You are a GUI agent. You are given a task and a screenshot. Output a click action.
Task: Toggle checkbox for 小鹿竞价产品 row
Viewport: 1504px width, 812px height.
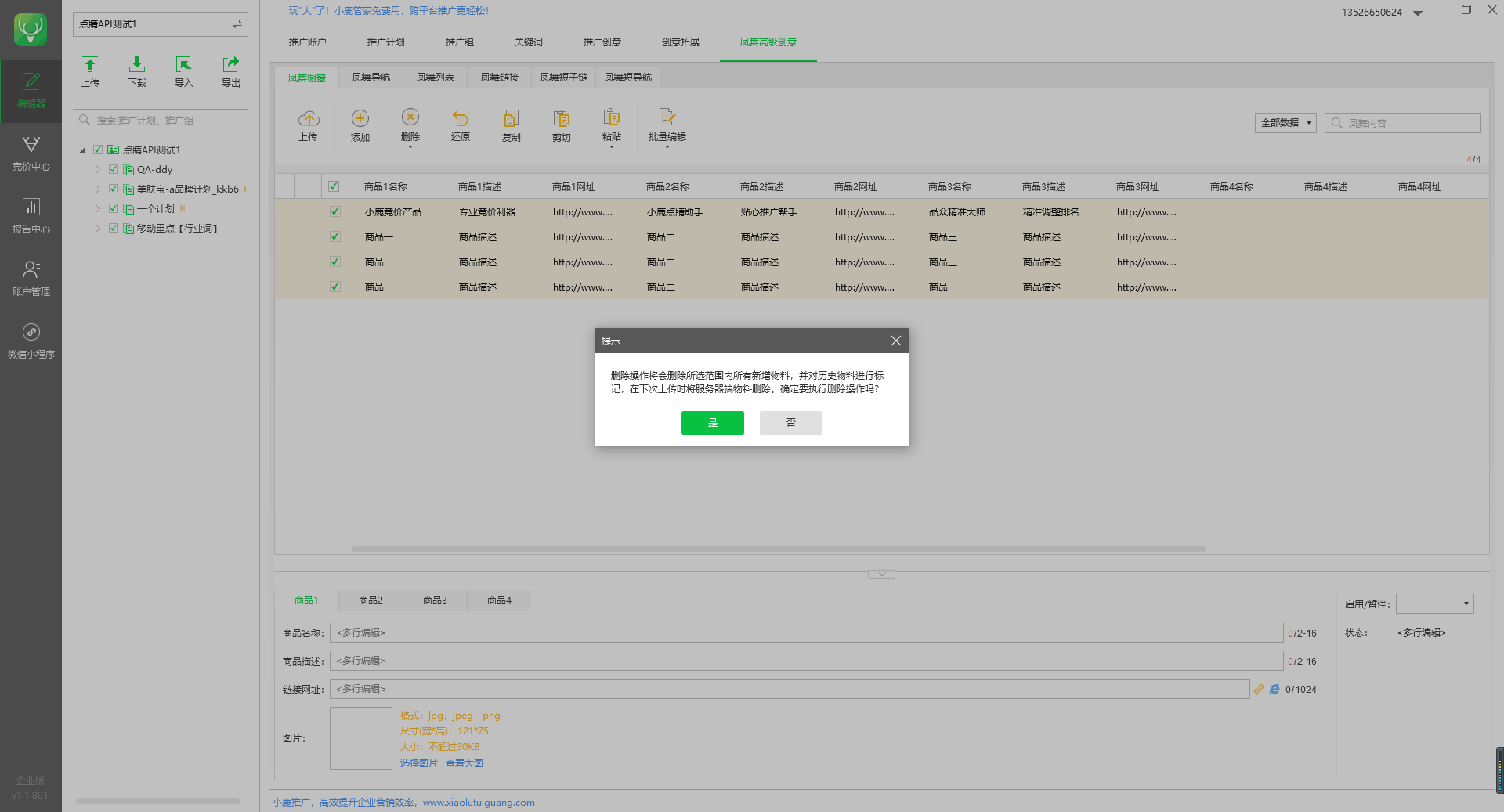pyautogui.click(x=335, y=211)
